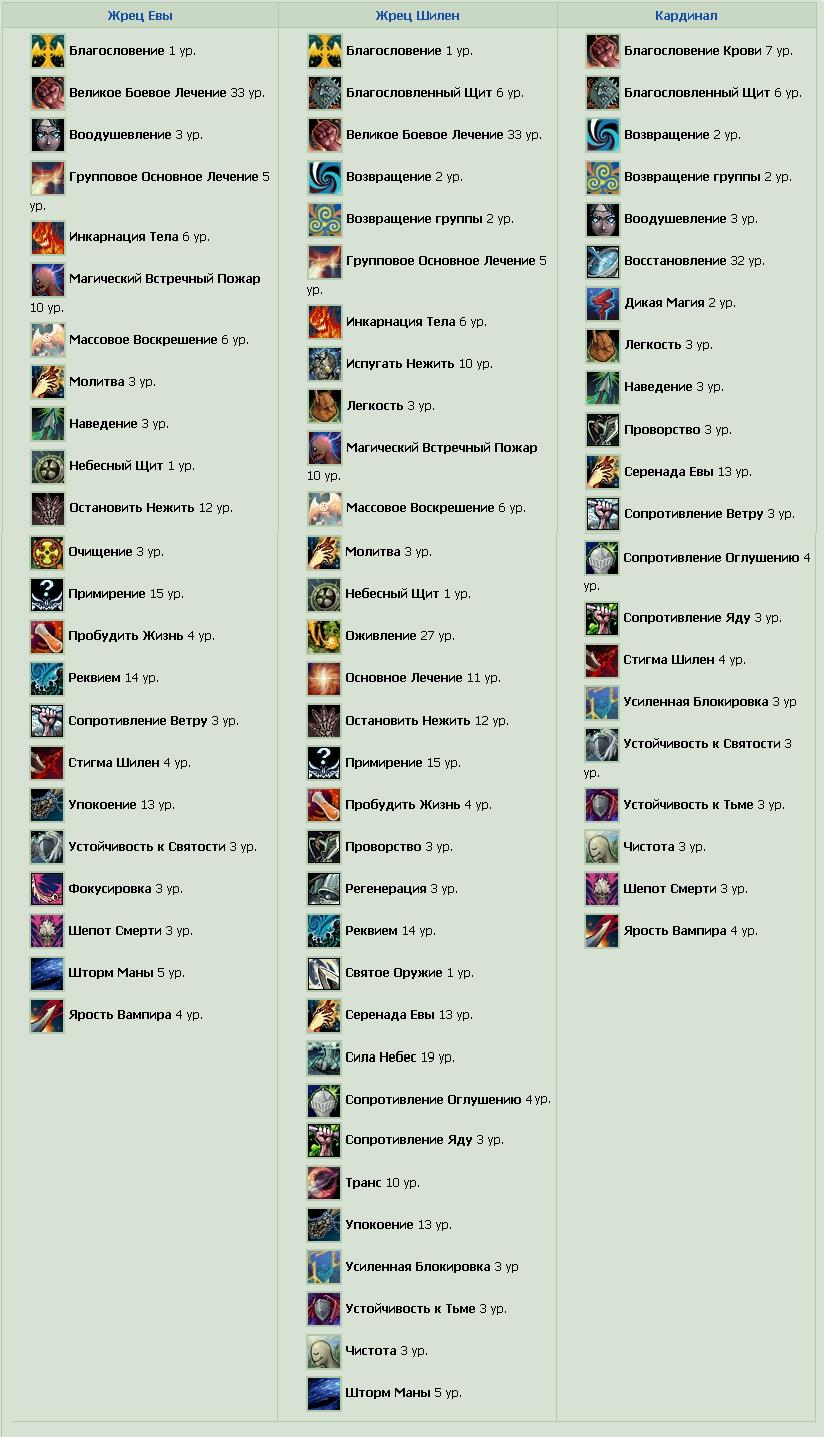Click the Фокусировка skill icon
The width and height of the screenshot is (824, 1437).
47,889
